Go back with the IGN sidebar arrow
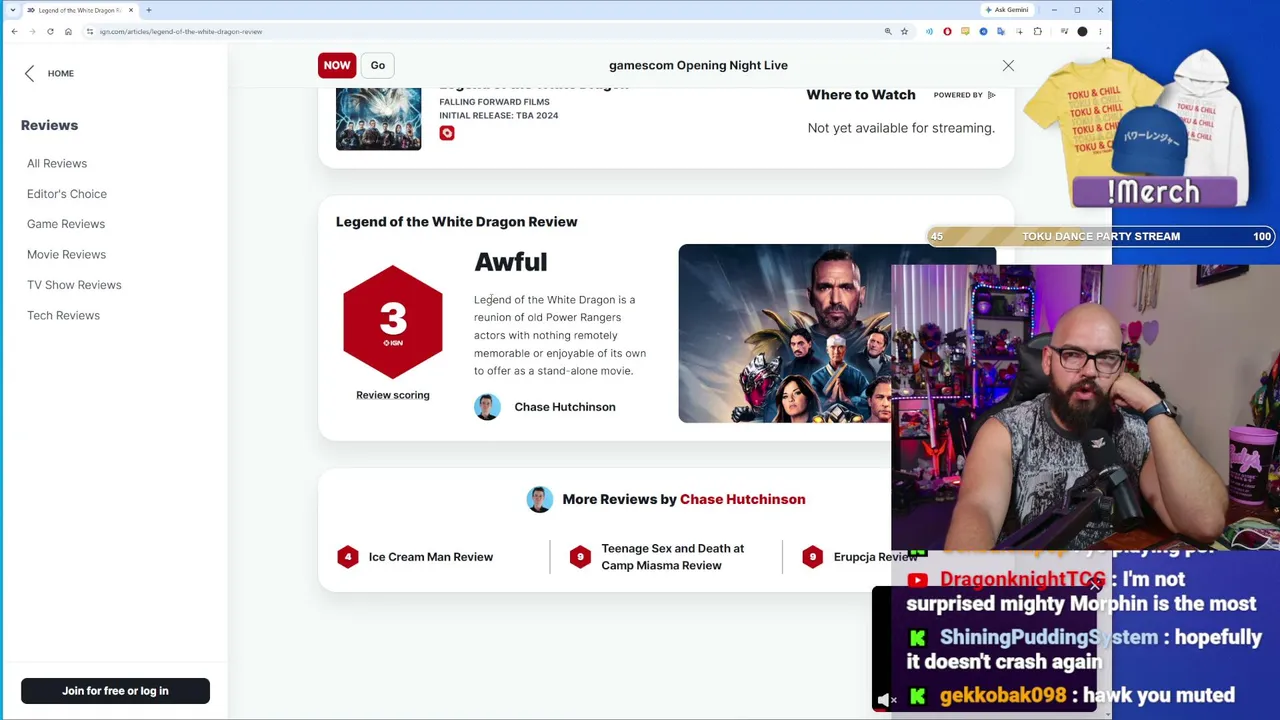The image size is (1280, 720). [30, 73]
